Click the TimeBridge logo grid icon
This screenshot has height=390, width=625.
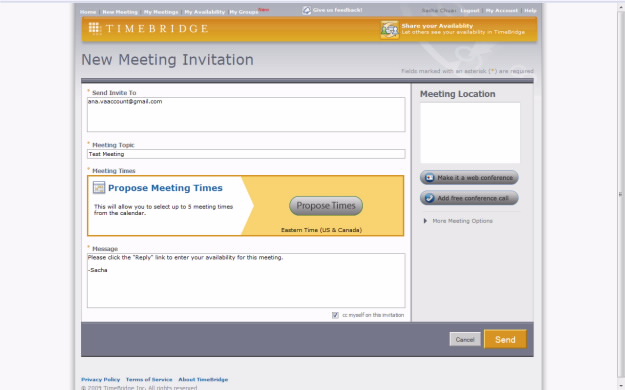(95, 28)
